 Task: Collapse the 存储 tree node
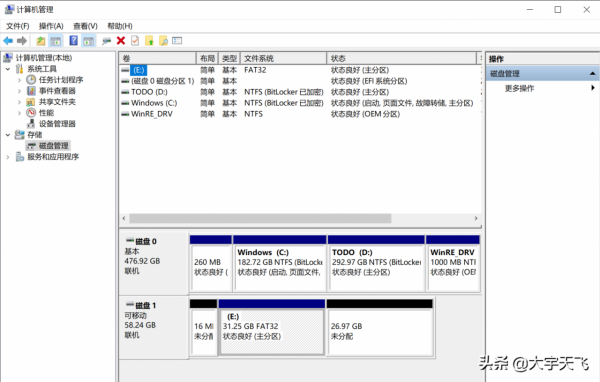[8, 135]
